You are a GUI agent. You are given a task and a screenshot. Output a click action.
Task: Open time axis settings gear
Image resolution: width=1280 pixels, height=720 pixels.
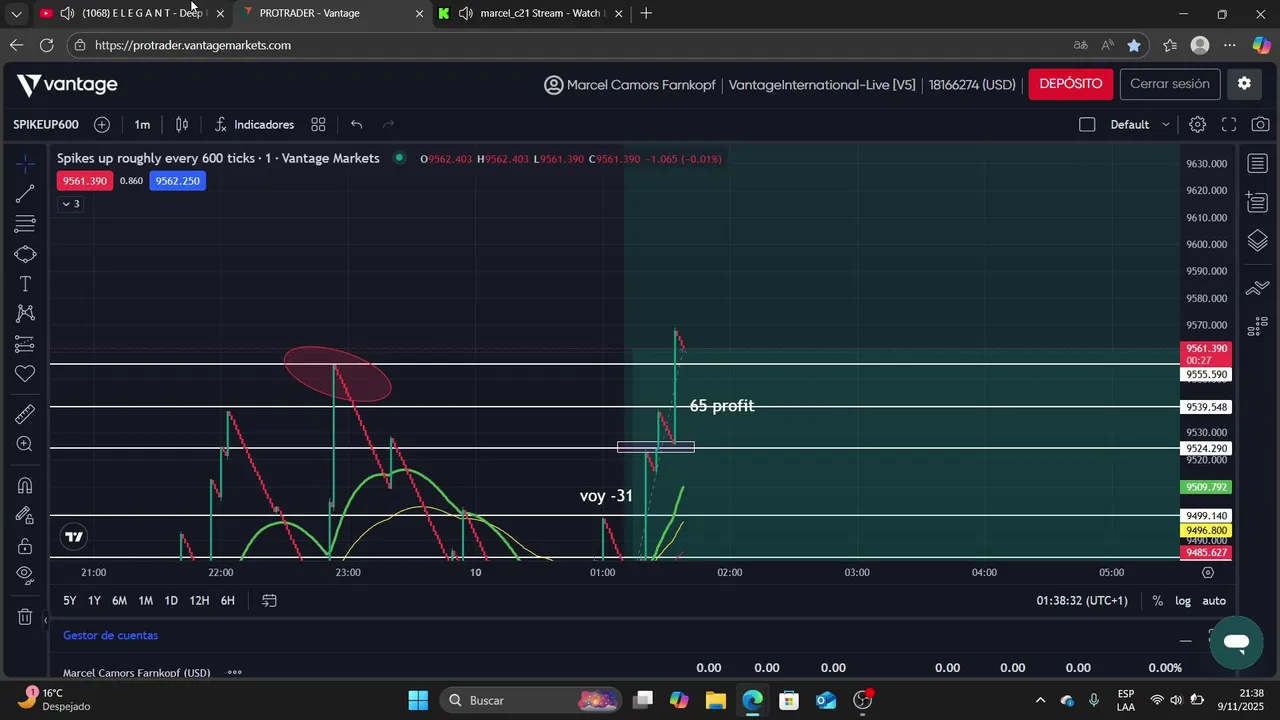pos(1208,573)
